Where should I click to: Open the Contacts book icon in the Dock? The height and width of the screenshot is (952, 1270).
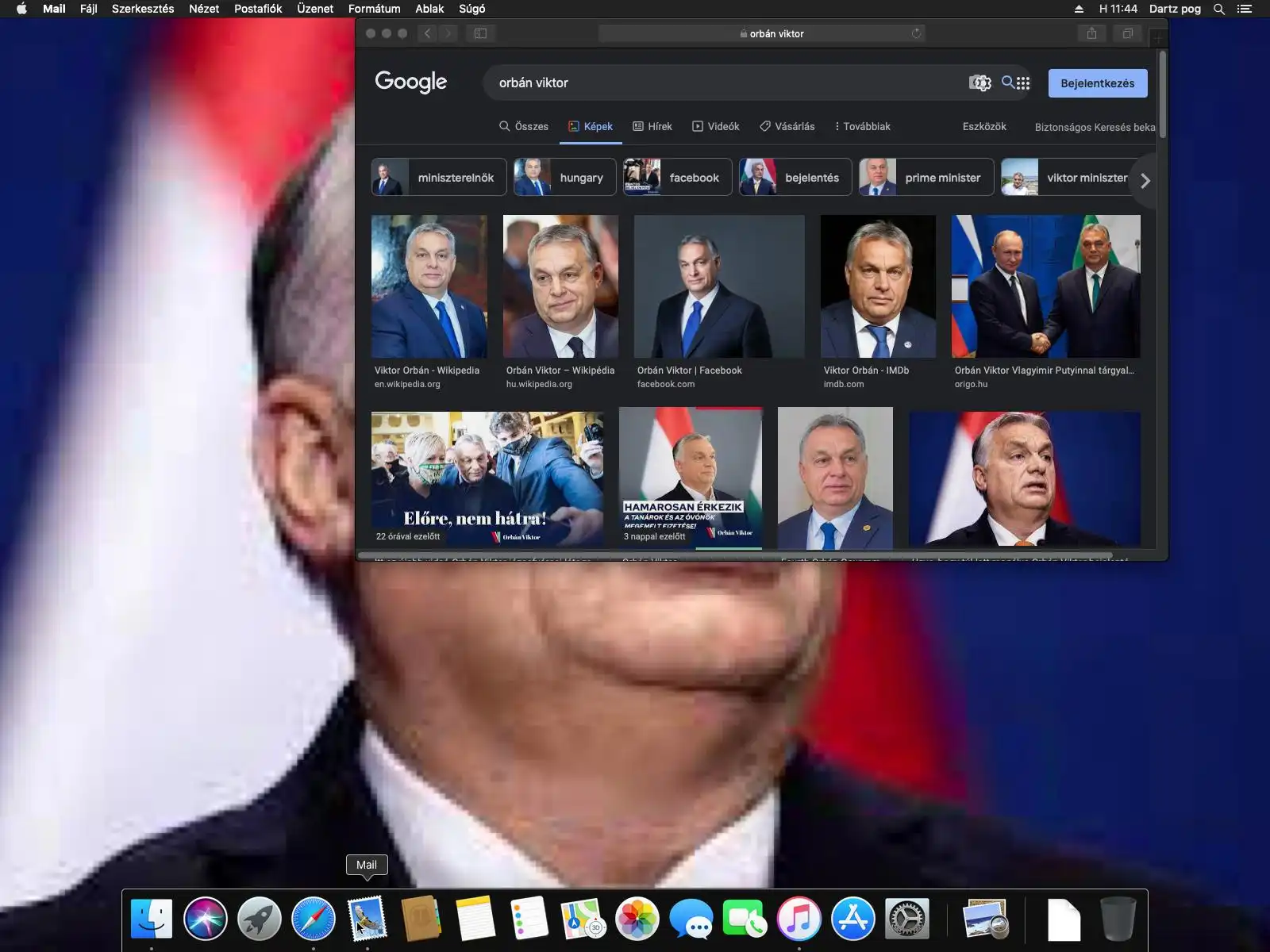(x=421, y=919)
